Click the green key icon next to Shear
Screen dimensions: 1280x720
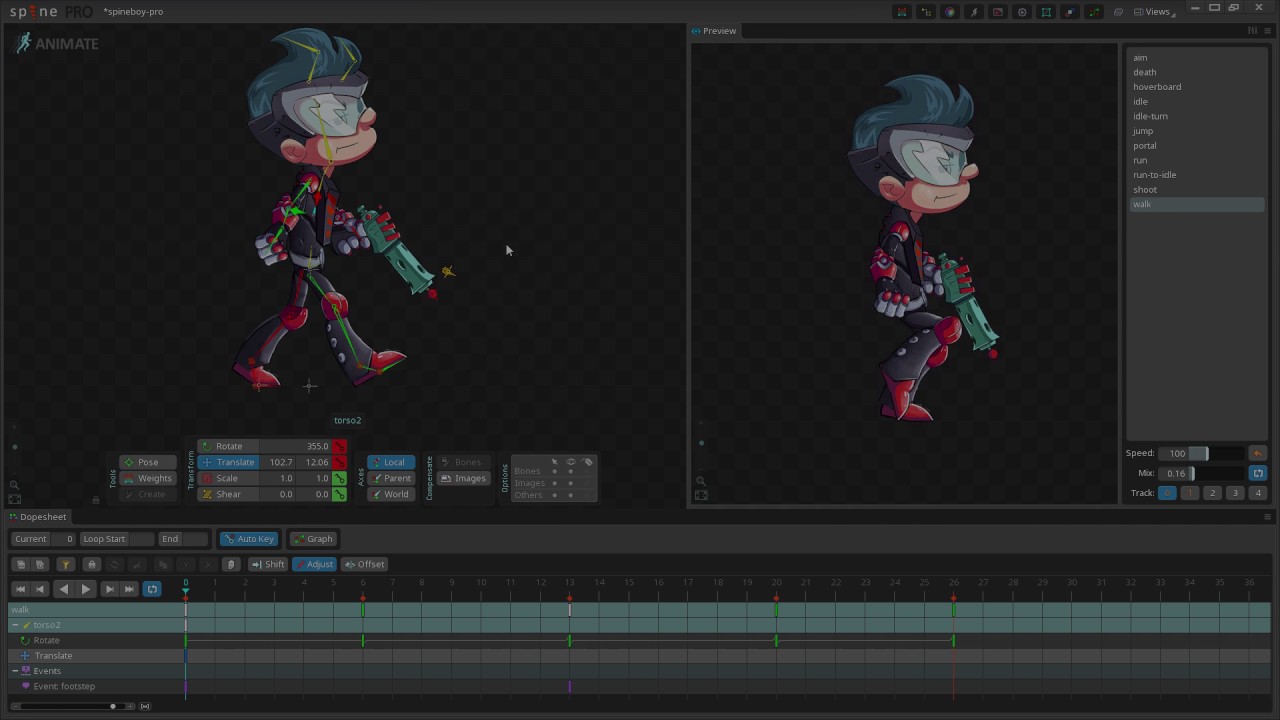click(340, 494)
